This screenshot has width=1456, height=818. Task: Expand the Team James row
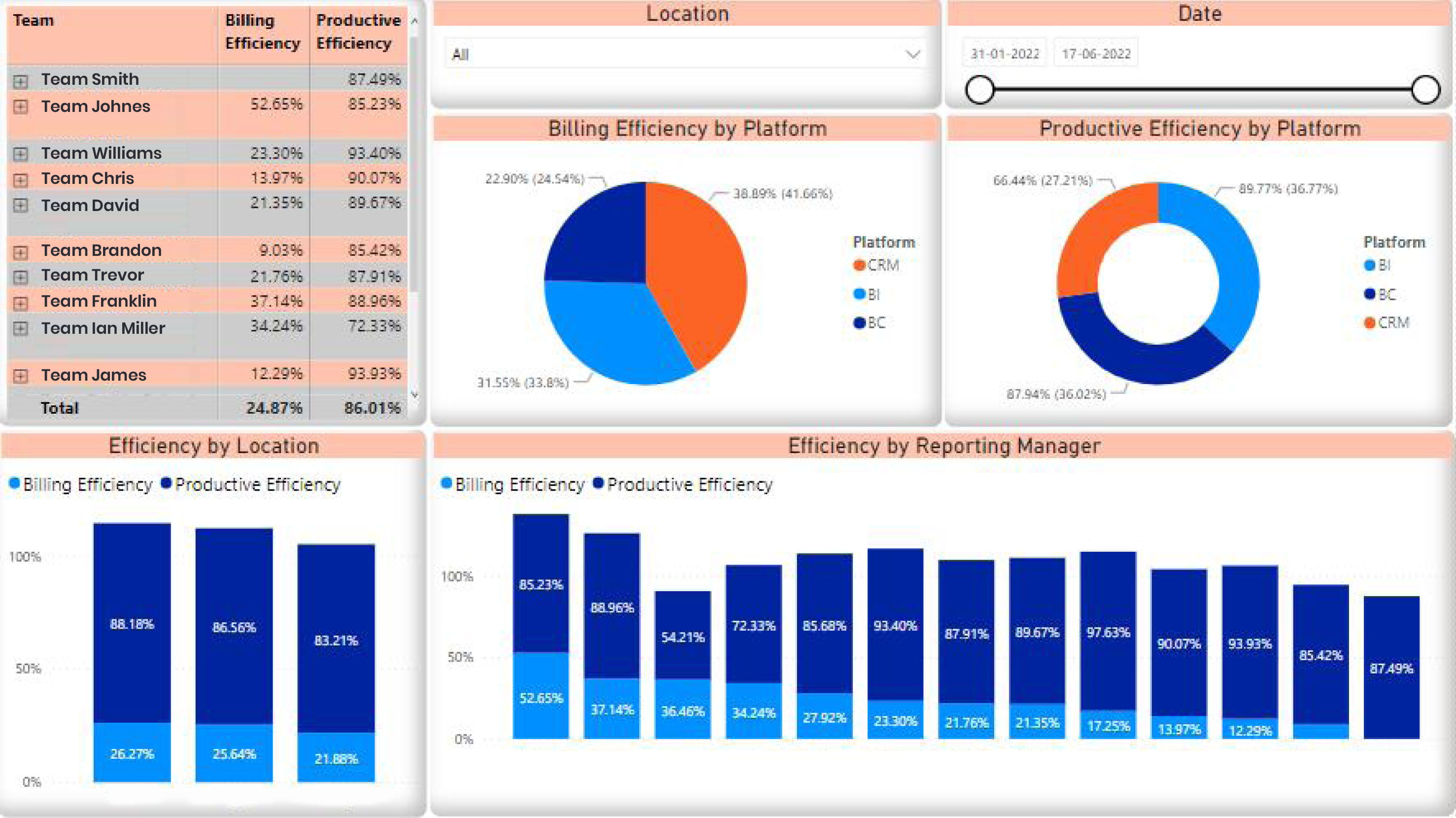click(20, 376)
